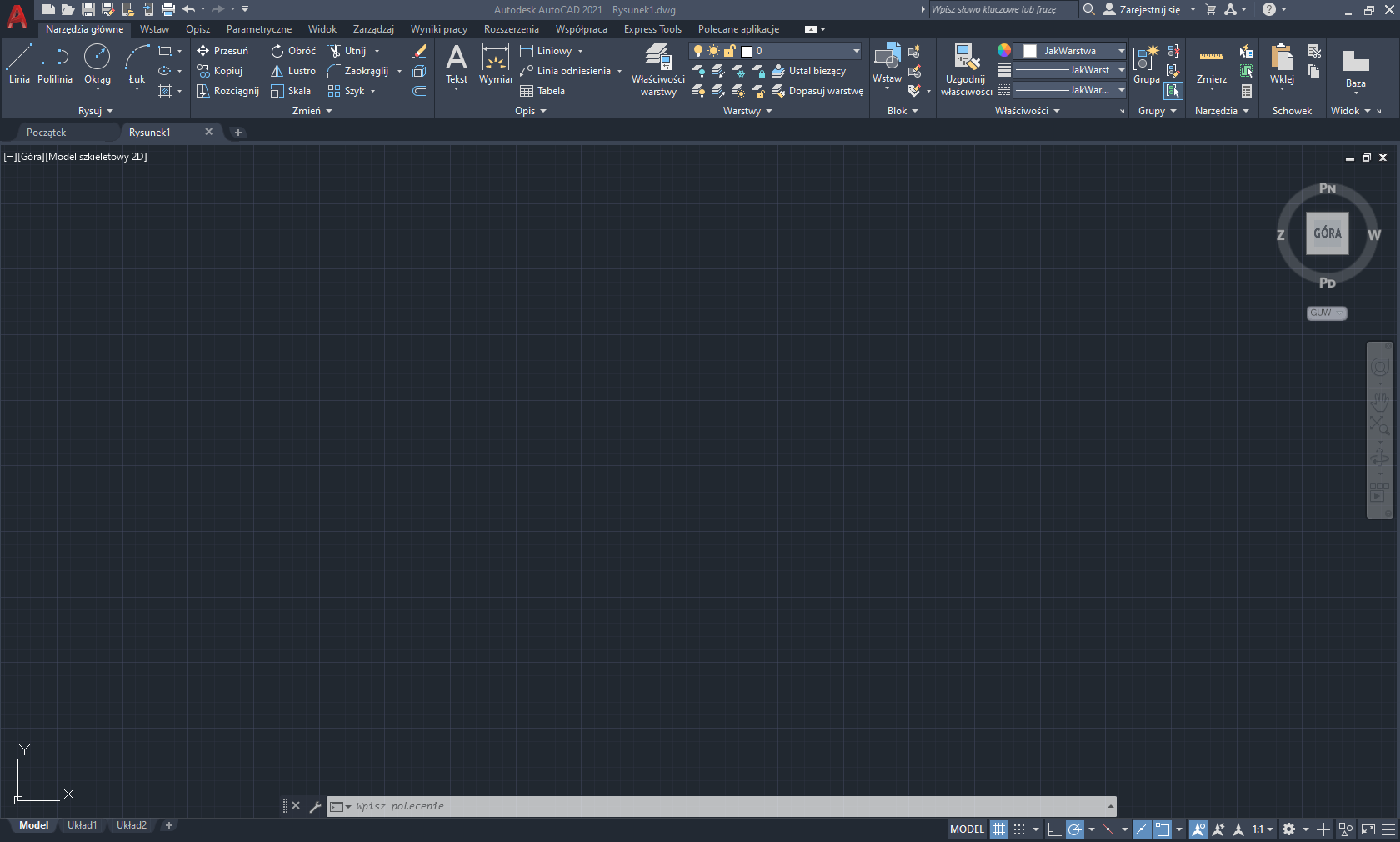Click the Kopiuj copy tool
This screenshot has height=842, width=1400.
tap(220, 71)
